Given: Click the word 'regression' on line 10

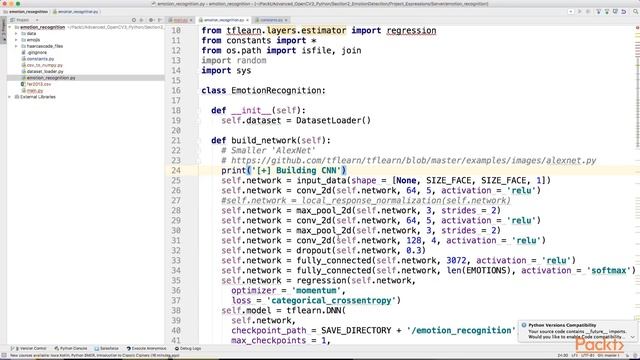Looking at the screenshot, I should (x=411, y=31).
